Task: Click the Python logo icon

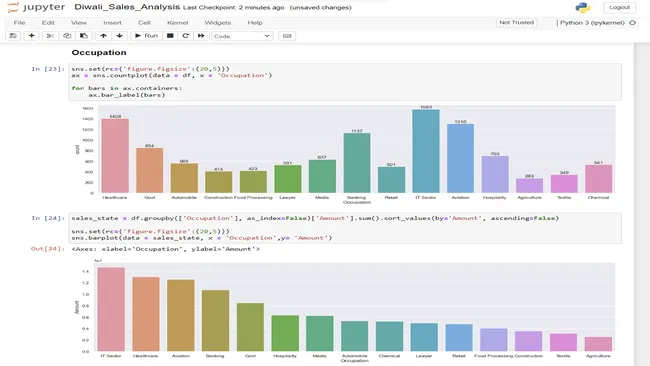Action: pos(582,7)
